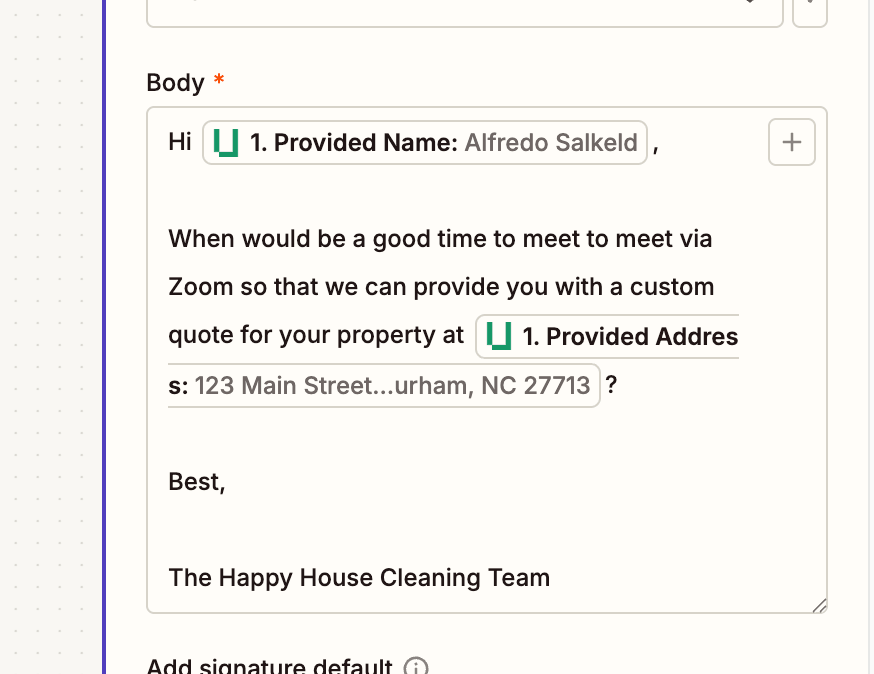Screen dimensions: 874x674
Task: Click the purple vertical divider bar
Action: [x=103, y=337]
